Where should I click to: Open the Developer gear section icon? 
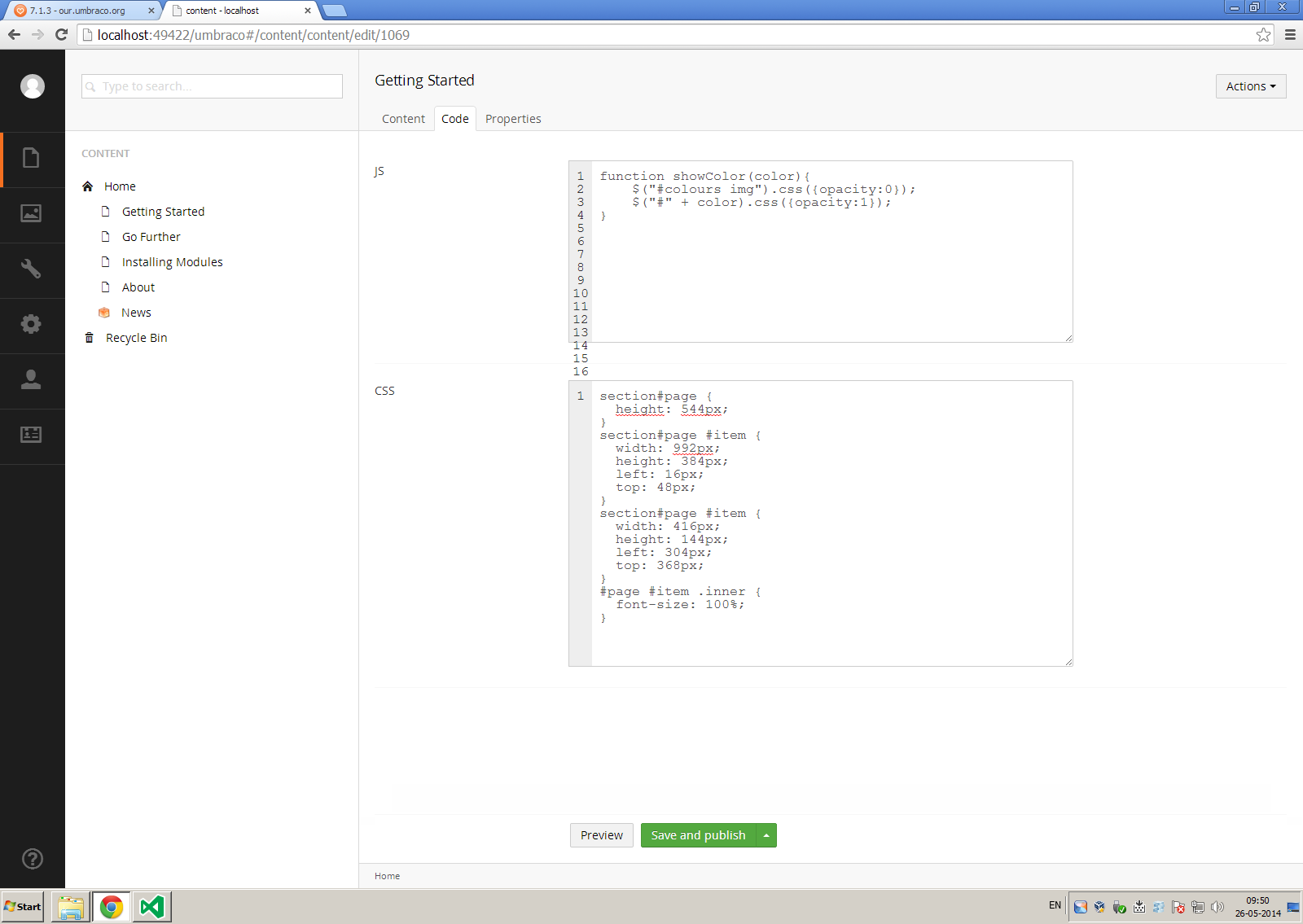(31, 324)
